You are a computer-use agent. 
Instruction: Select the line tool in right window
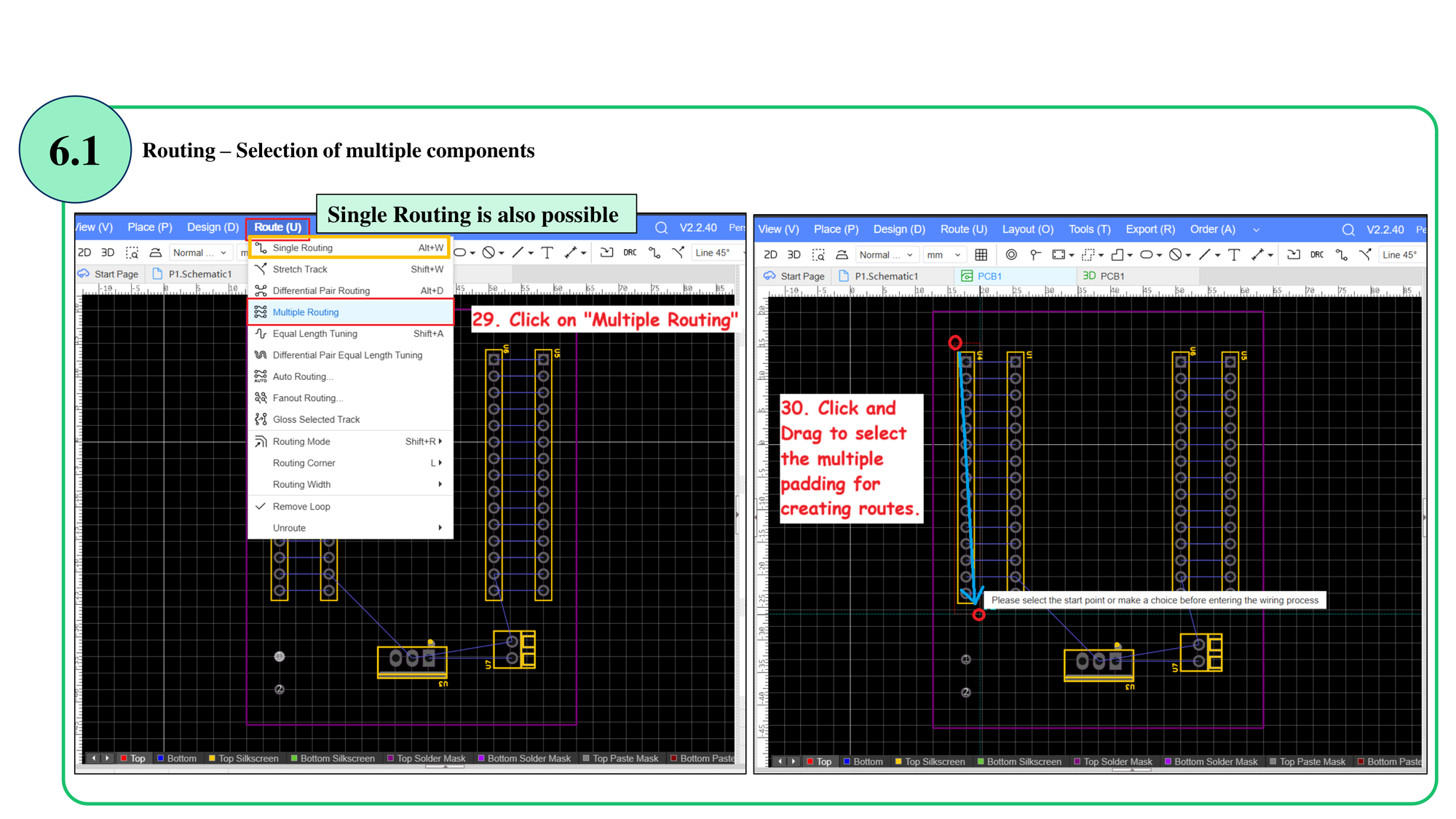[1205, 255]
